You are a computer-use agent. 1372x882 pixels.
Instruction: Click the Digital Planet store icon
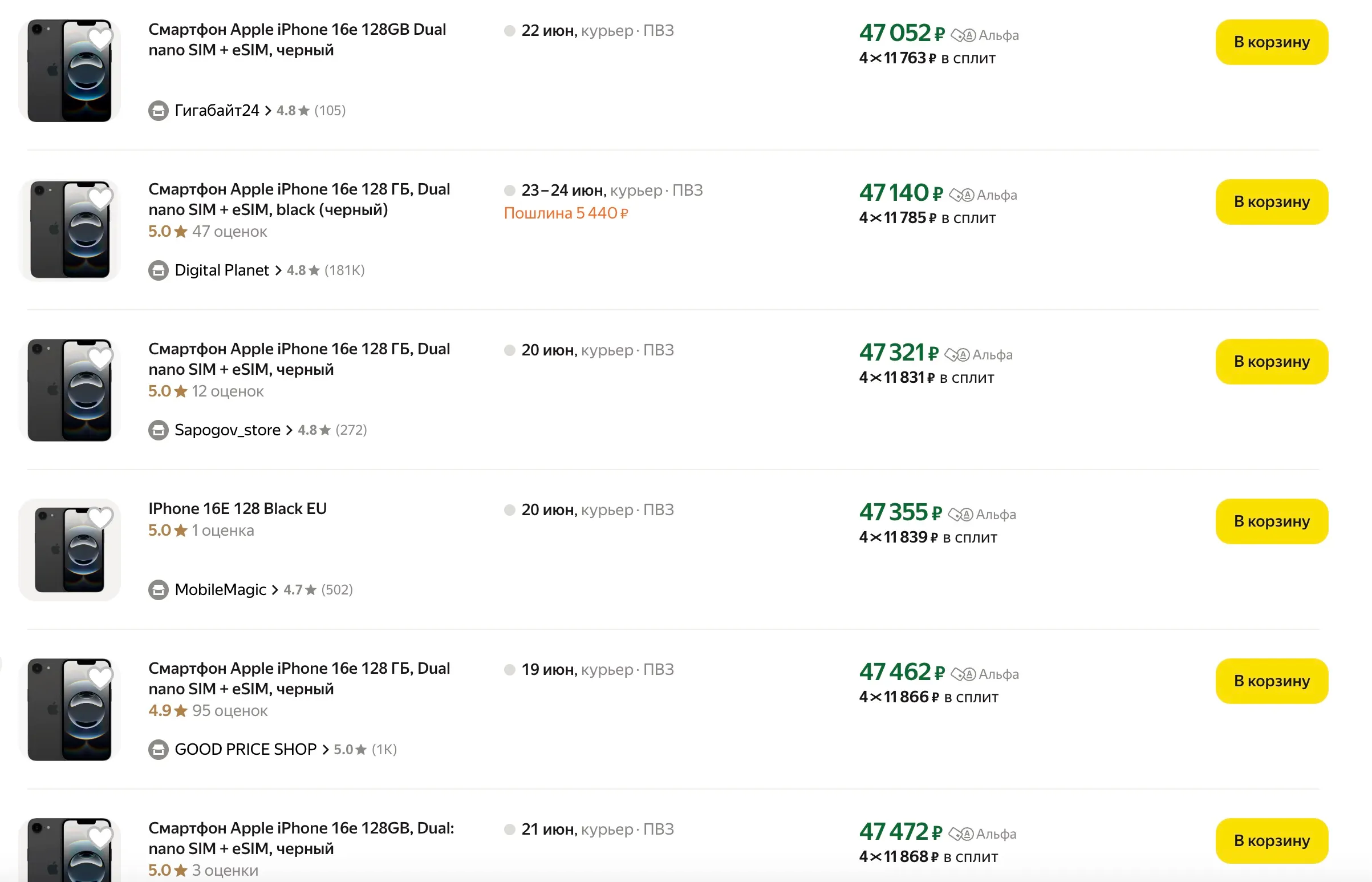[158, 270]
